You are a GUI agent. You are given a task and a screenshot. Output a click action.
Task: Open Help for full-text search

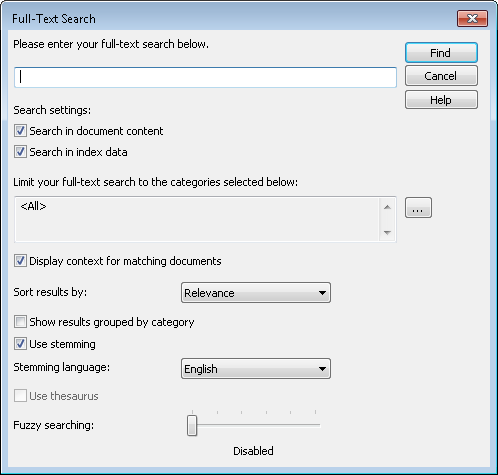pyautogui.click(x=441, y=100)
